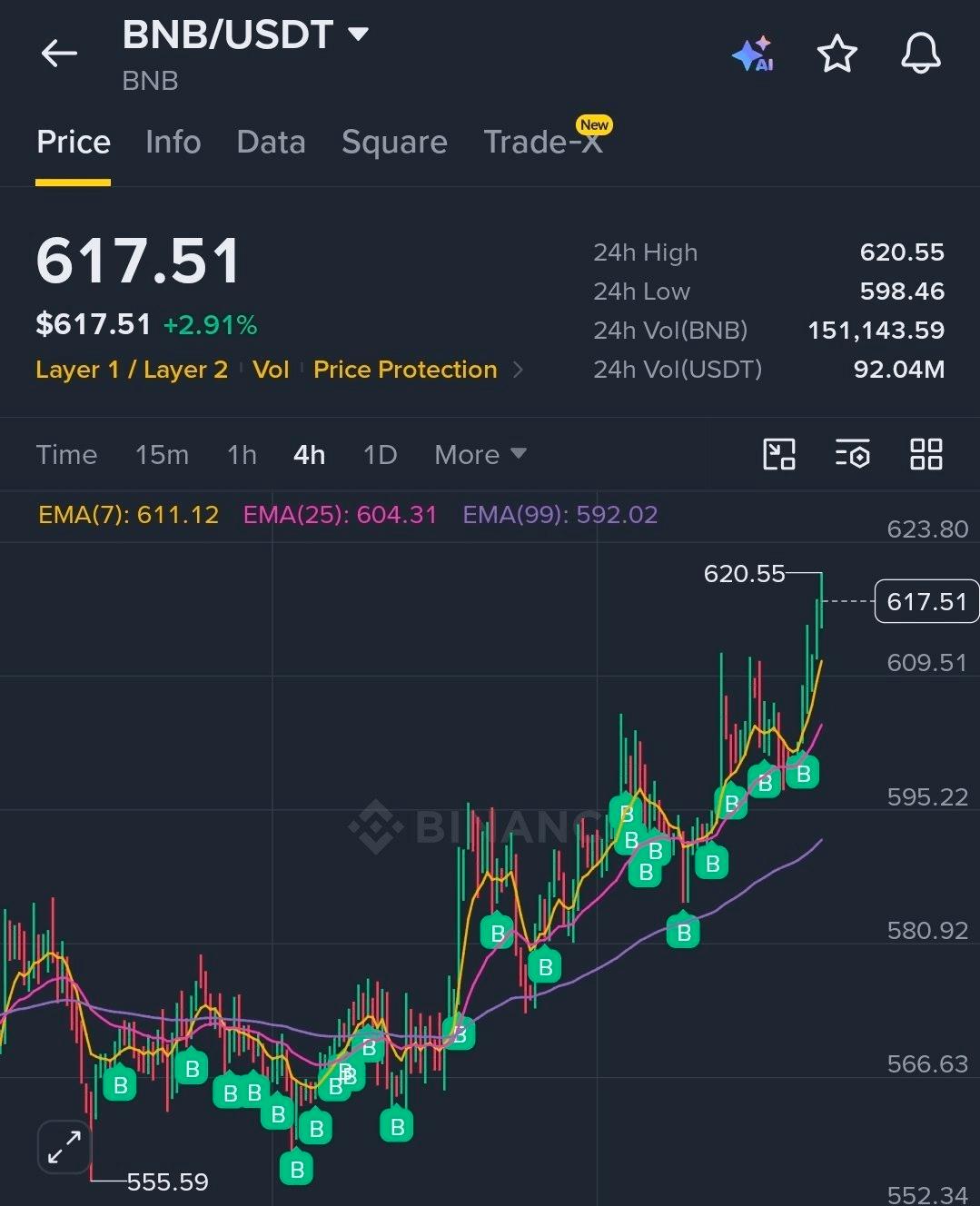The width and height of the screenshot is (980, 1206).
Task: Open the Trade-X tab
Action: click(543, 143)
